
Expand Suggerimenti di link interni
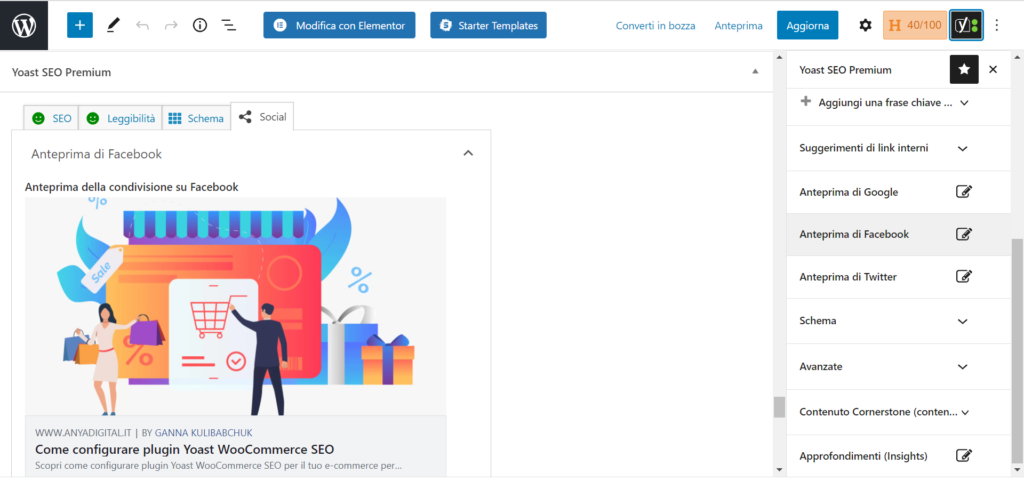coord(963,148)
